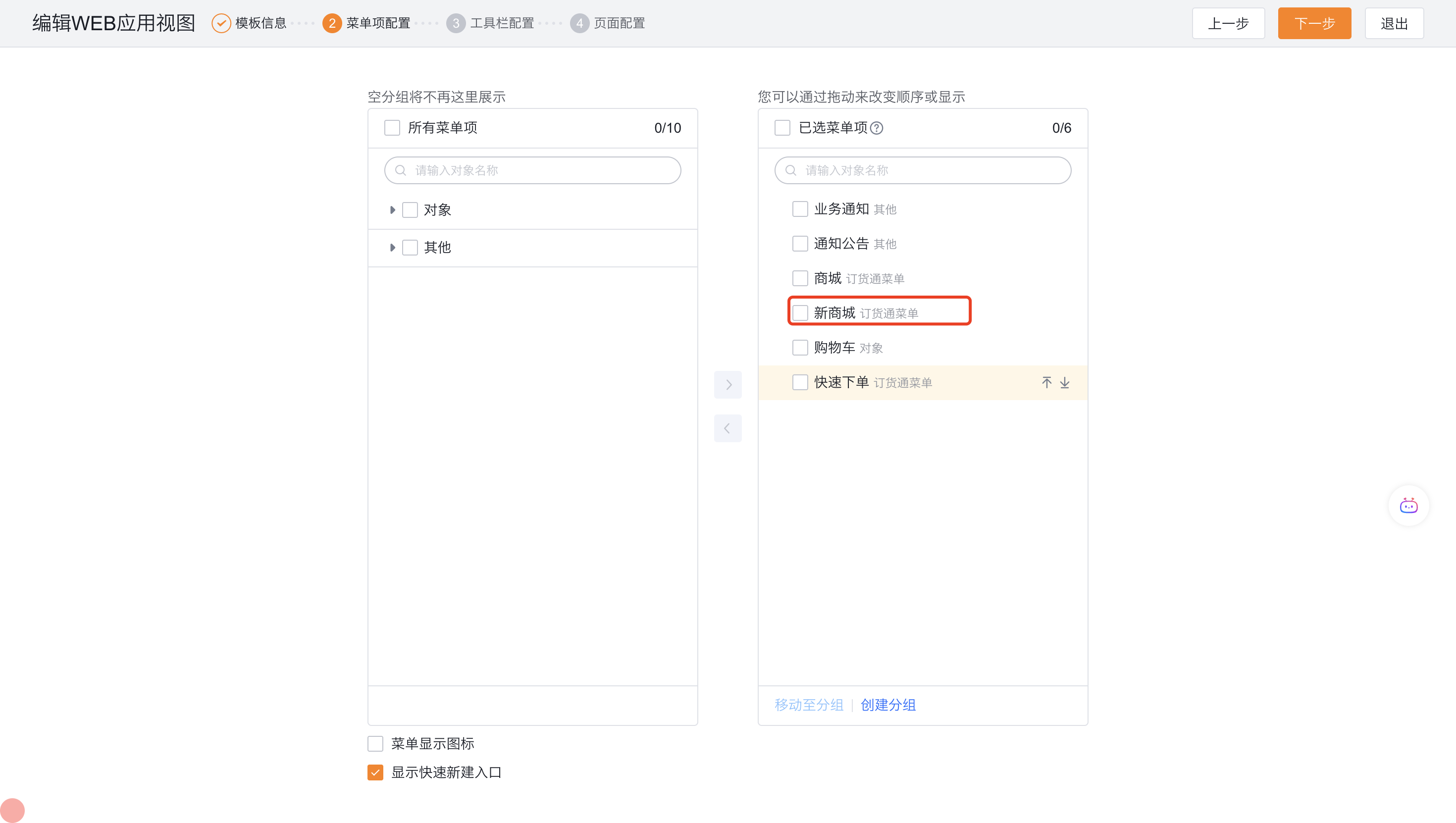Click the 0/10 count in 所有菜单项 header
Viewport: 1456px width, 823px height.
coord(668,128)
